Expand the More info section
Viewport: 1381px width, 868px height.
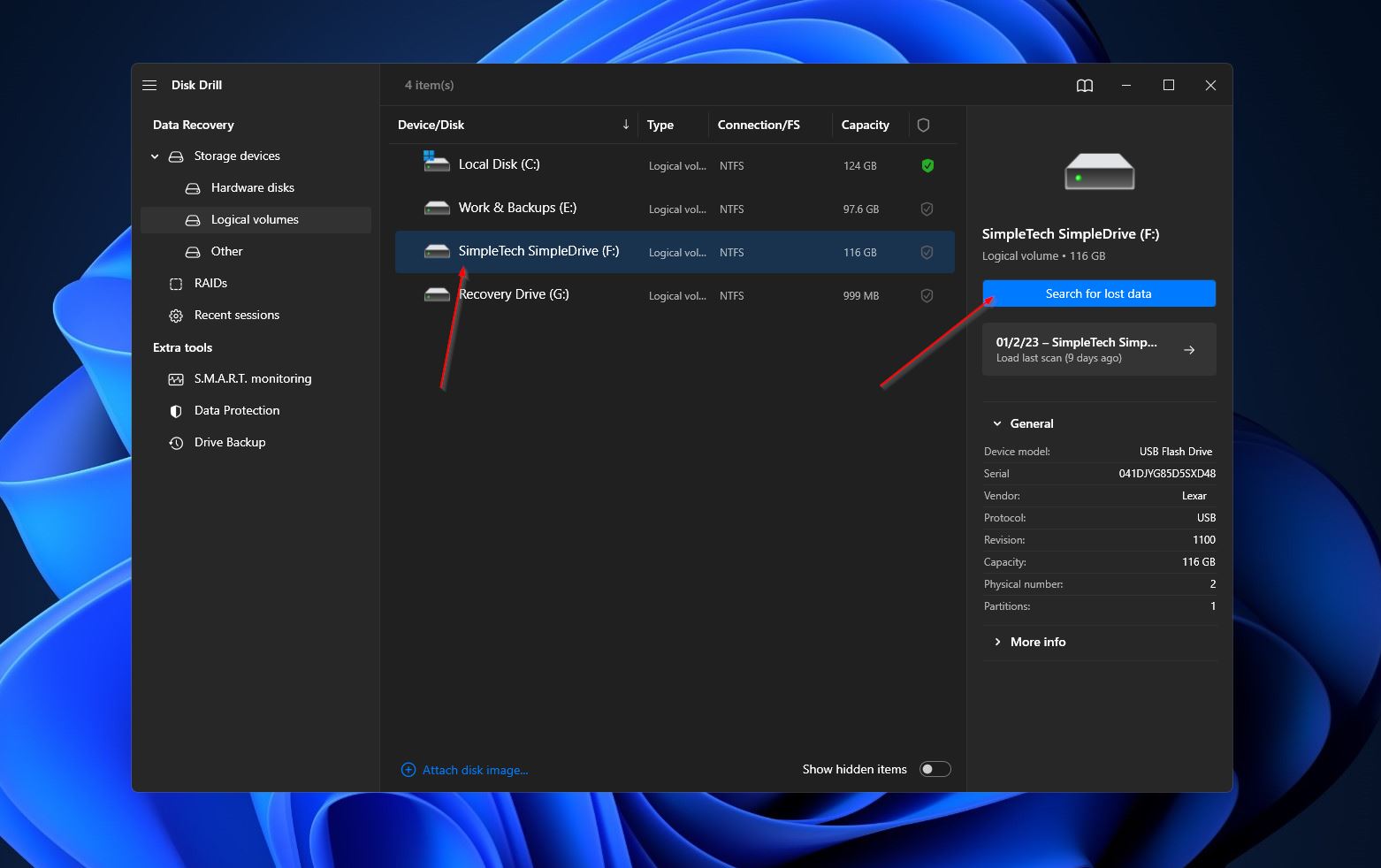coord(997,642)
